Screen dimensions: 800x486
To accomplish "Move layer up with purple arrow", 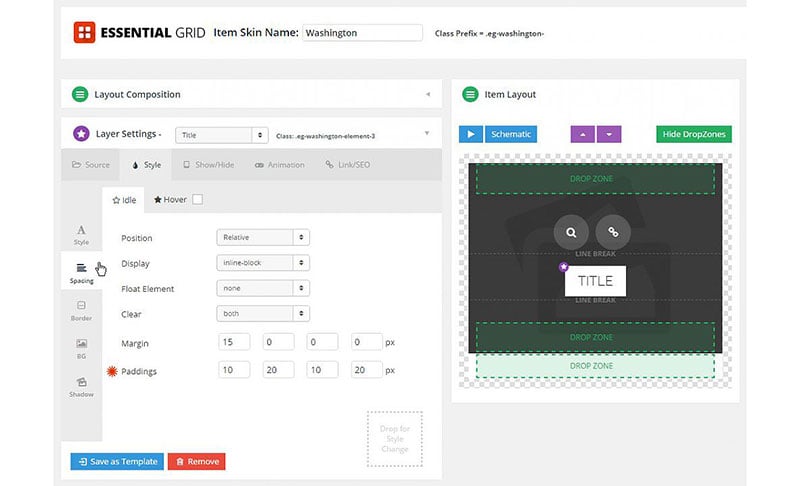I will tap(582, 134).
